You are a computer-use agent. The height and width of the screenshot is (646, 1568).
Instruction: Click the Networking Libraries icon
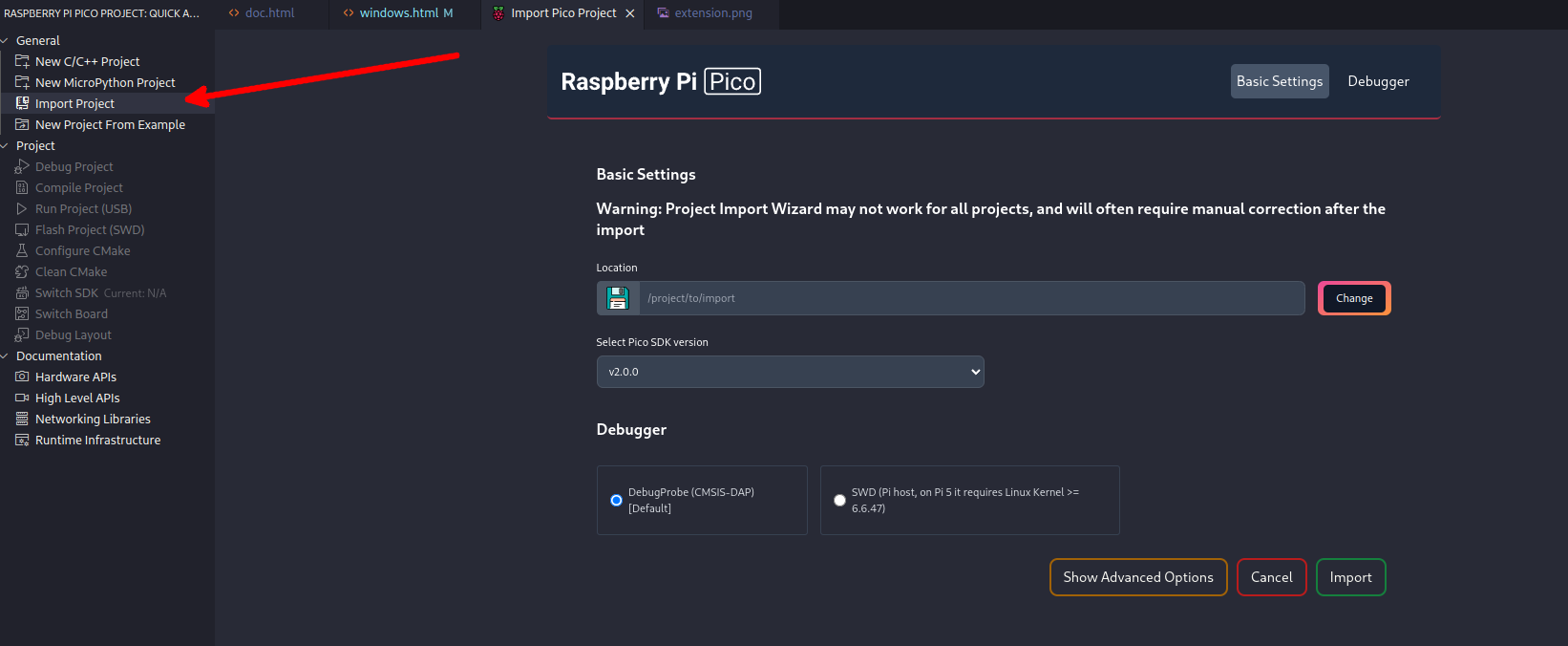22,419
